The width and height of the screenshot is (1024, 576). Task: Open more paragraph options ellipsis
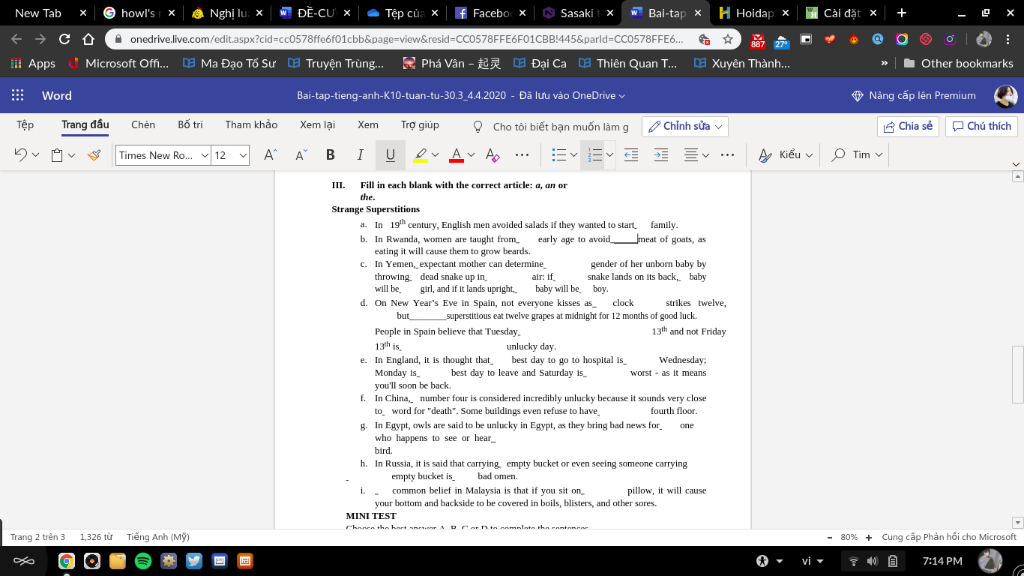(x=727, y=155)
